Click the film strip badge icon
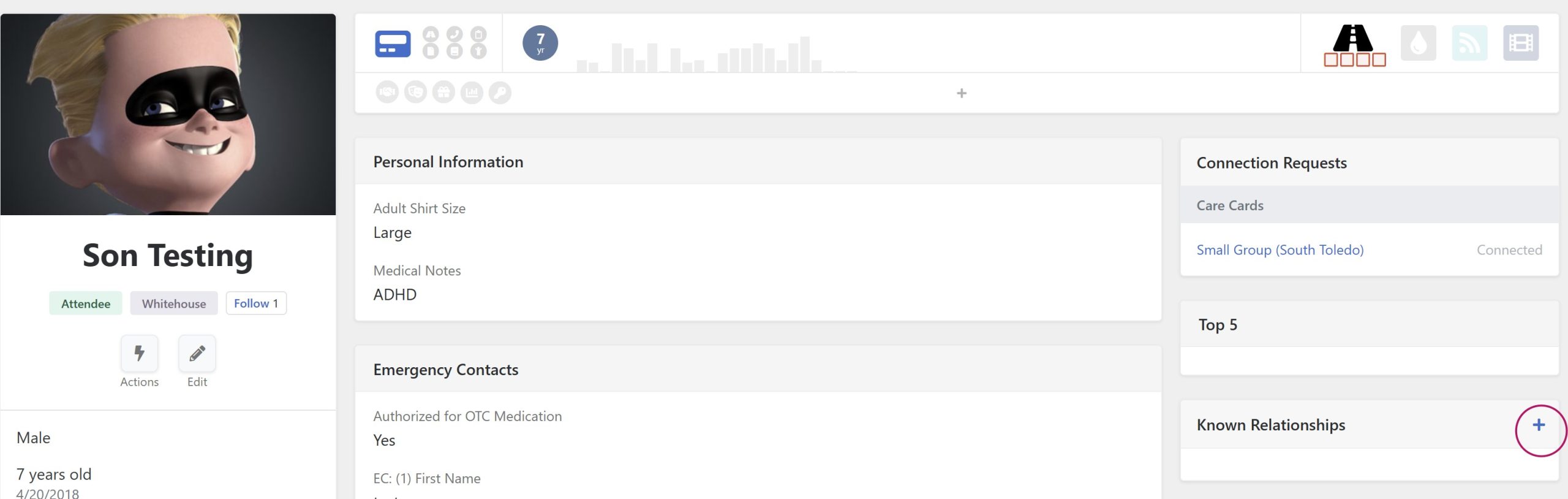This screenshot has height=499, width=1568. coord(1521,43)
